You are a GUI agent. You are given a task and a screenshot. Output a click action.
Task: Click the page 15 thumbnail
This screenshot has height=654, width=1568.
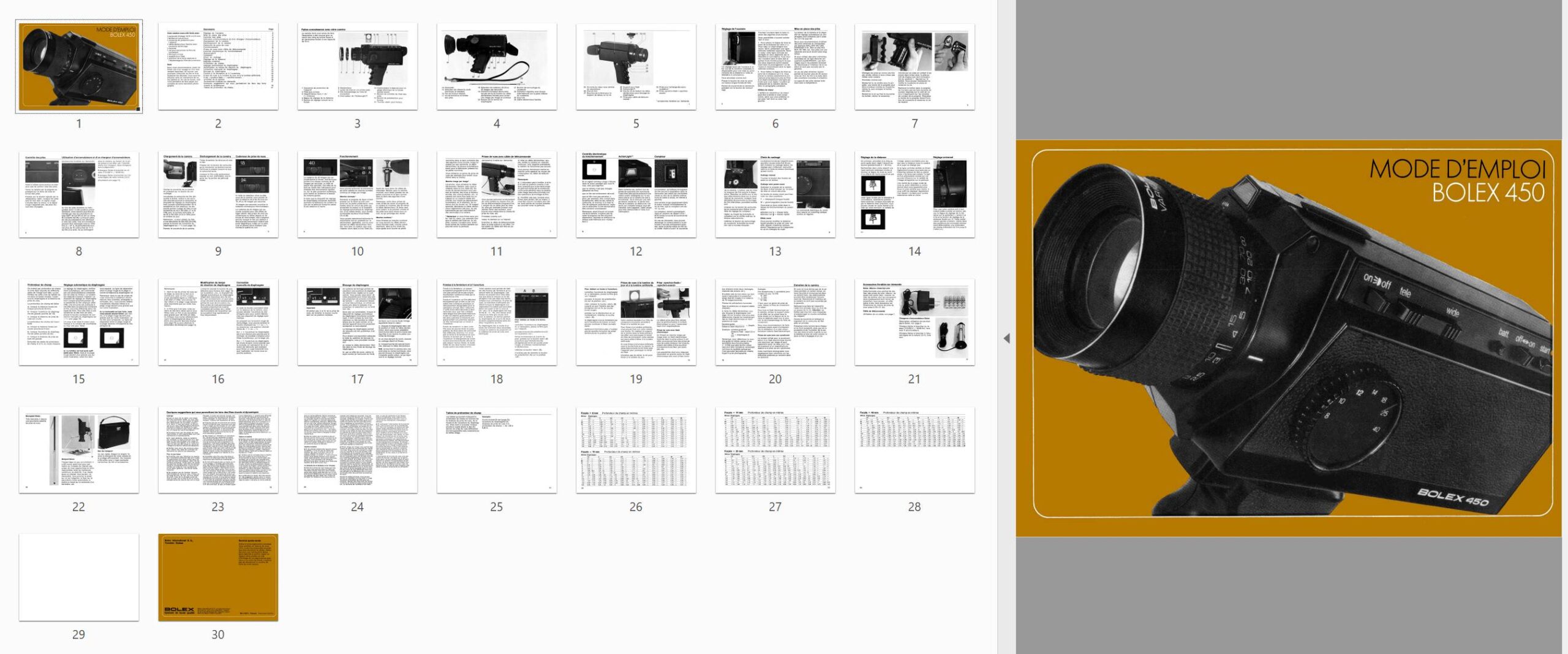(79, 322)
